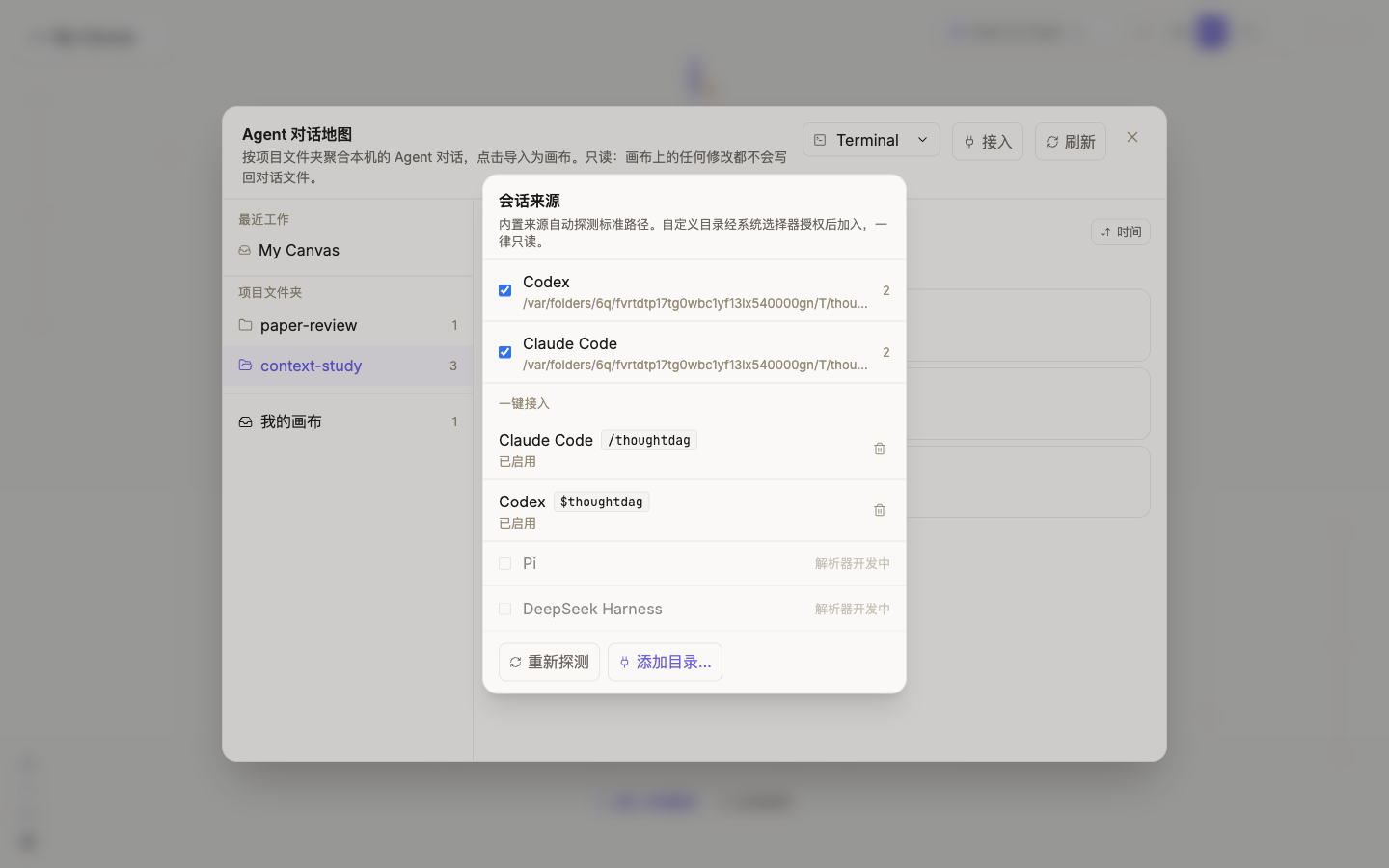
Task: Toggle the DeepSeek Harness checkbox
Action: [504, 609]
